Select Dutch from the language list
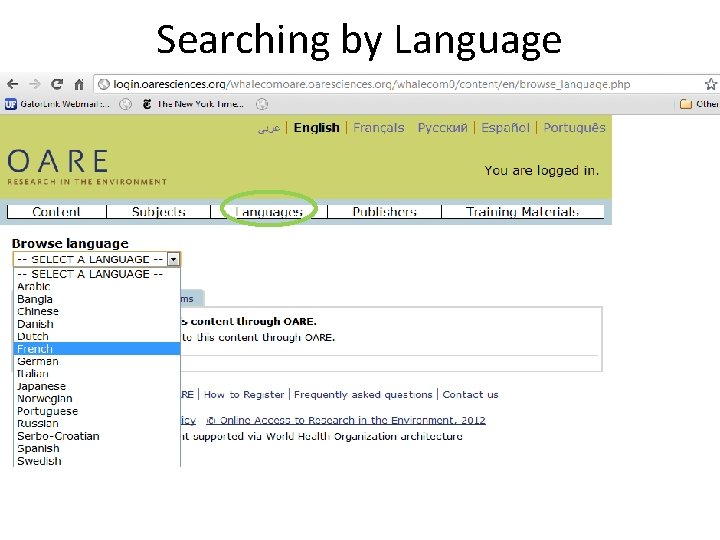 pos(97,336)
